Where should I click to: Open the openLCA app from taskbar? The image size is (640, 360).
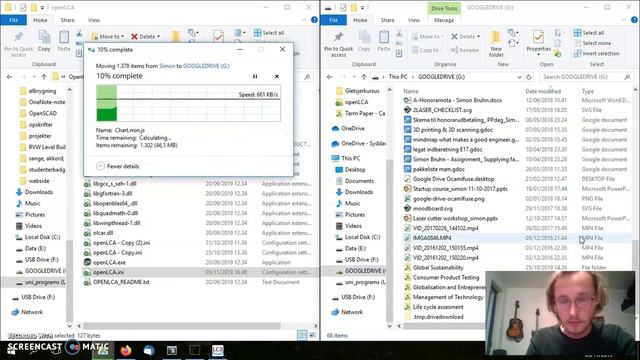click(x=218, y=350)
